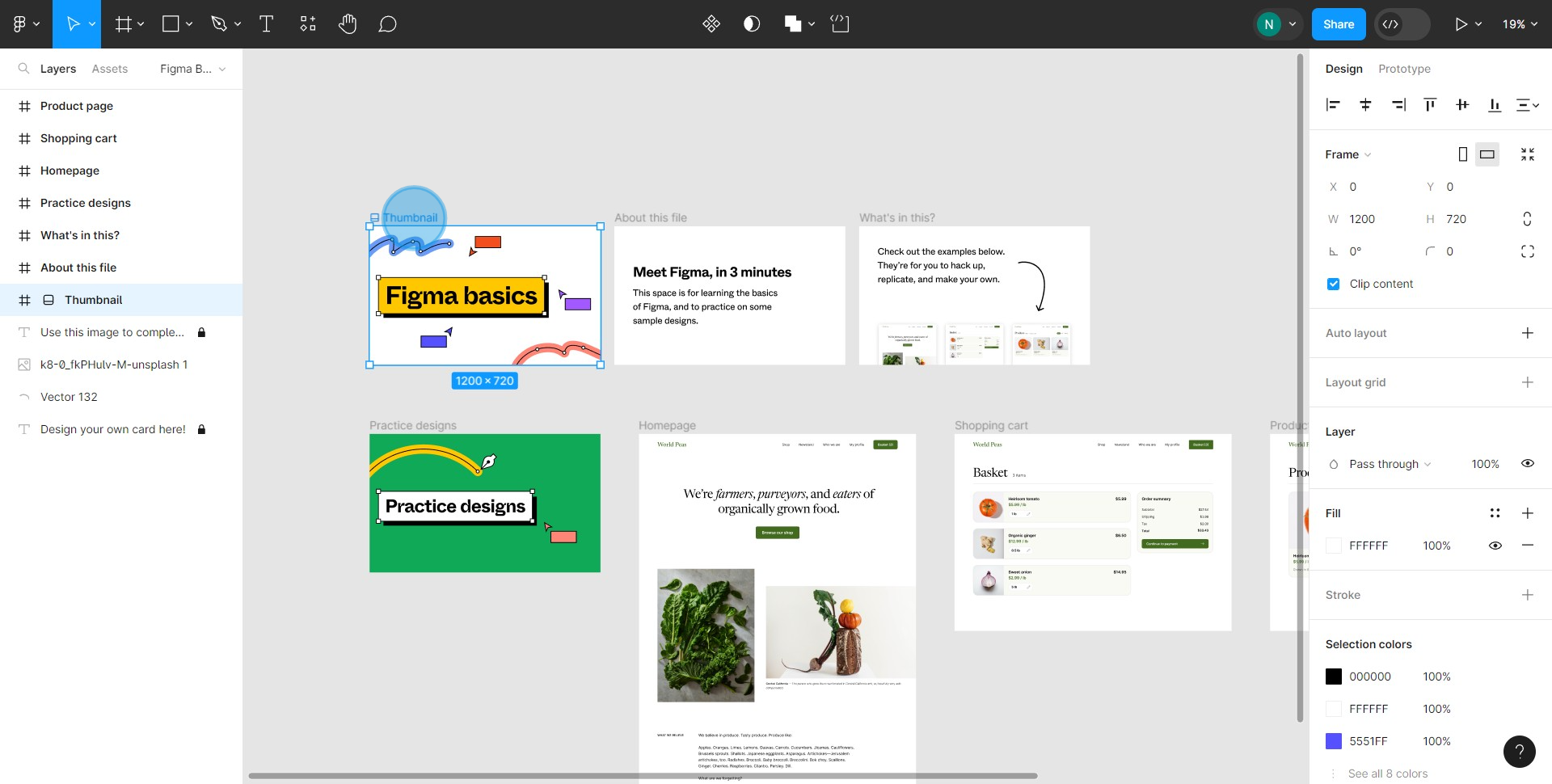The image size is (1552, 784).
Task: Open distribute spacing options dropdown
Action: click(1527, 105)
